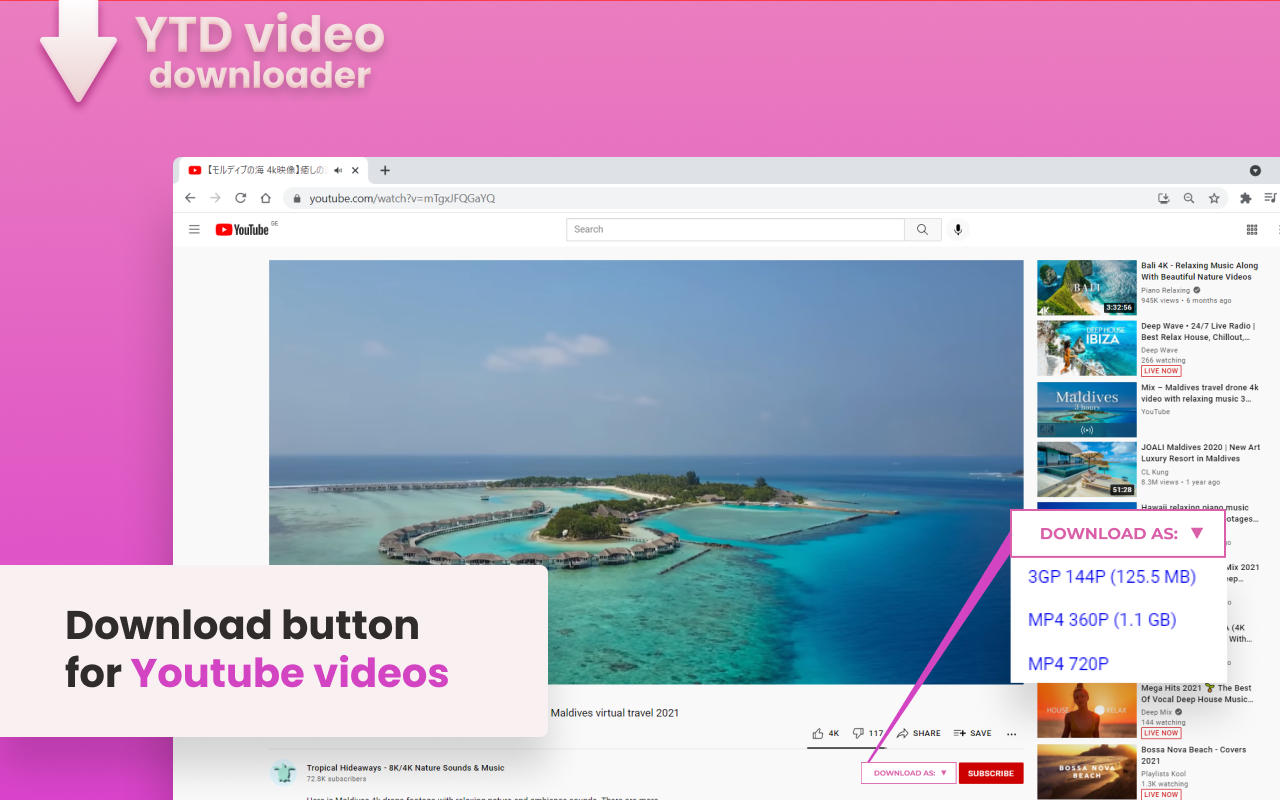Reload the YouTube page
1280x800 pixels.
[x=240, y=198]
